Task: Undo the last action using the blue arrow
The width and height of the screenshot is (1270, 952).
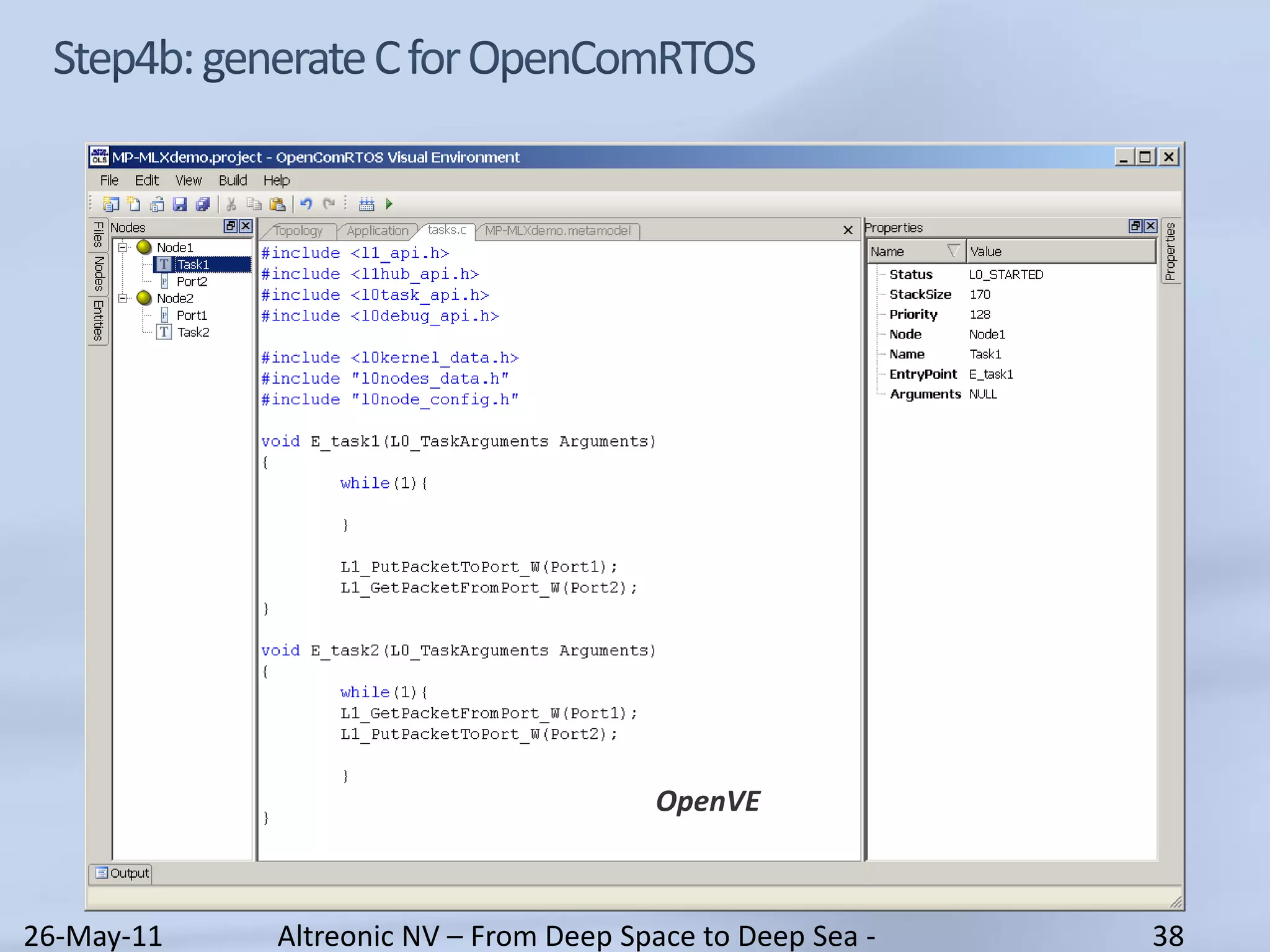Action: pos(306,204)
